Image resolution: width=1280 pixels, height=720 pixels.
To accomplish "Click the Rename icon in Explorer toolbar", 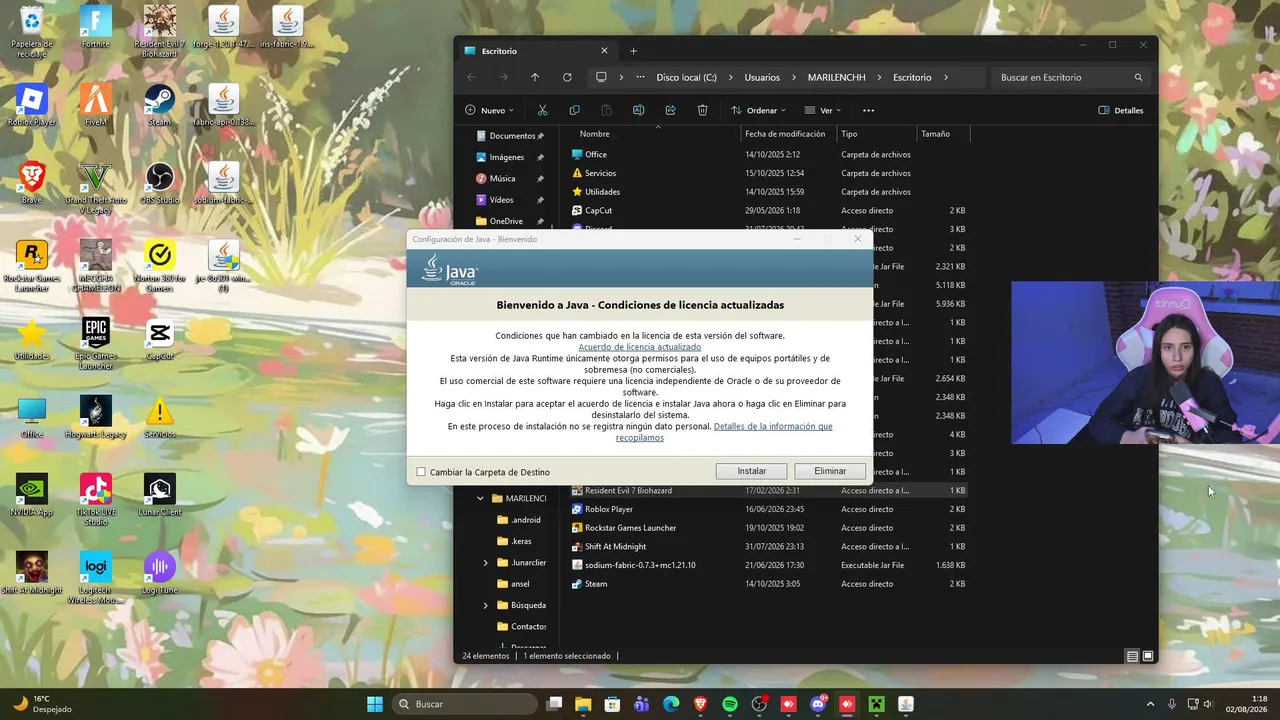I will click(638, 110).
